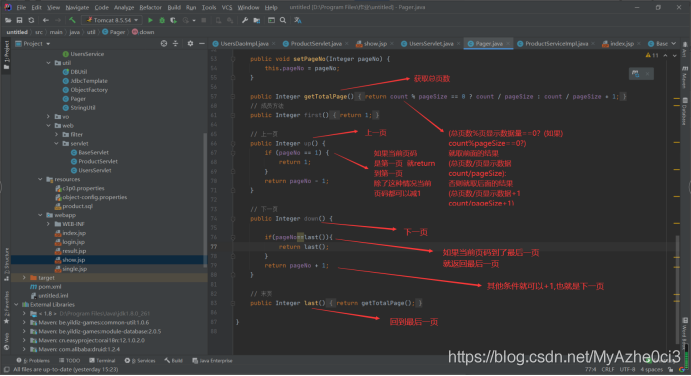Switch to the ProductServlet.java editor tab

[x=316, y=44]
